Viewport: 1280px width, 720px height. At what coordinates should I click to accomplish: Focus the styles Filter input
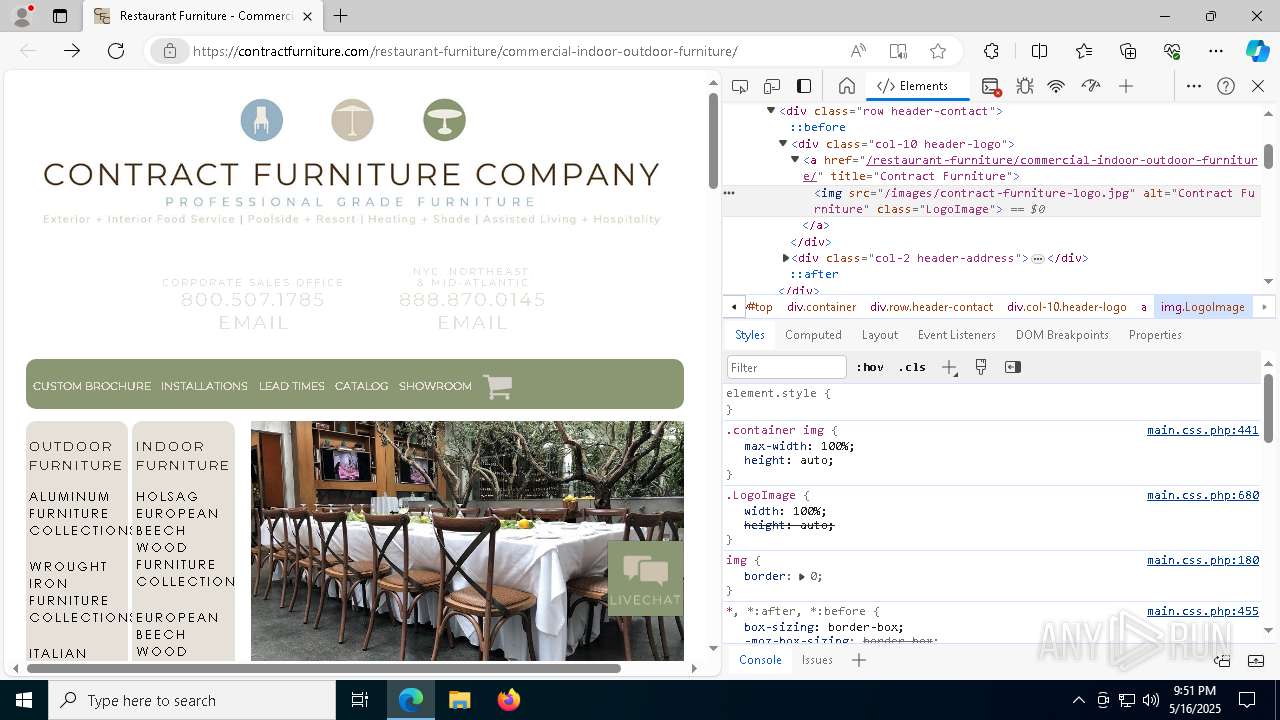[x=786, y=367]
